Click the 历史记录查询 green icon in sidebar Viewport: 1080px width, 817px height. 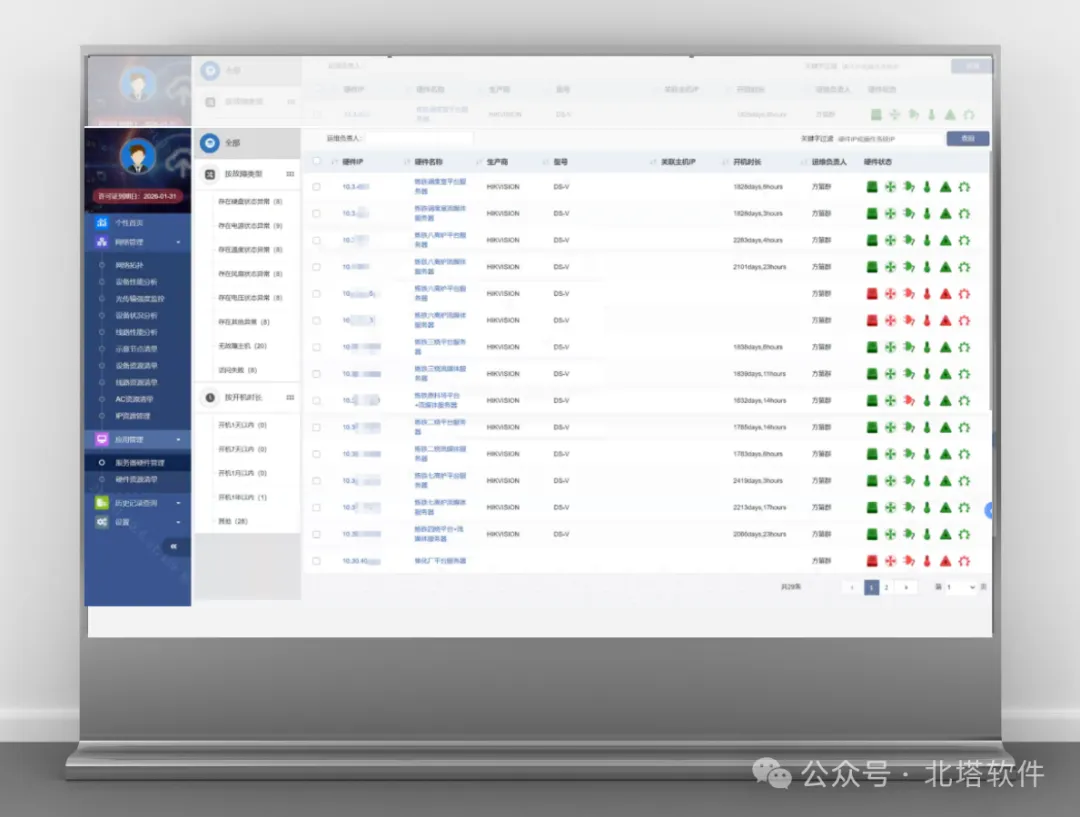102,503
